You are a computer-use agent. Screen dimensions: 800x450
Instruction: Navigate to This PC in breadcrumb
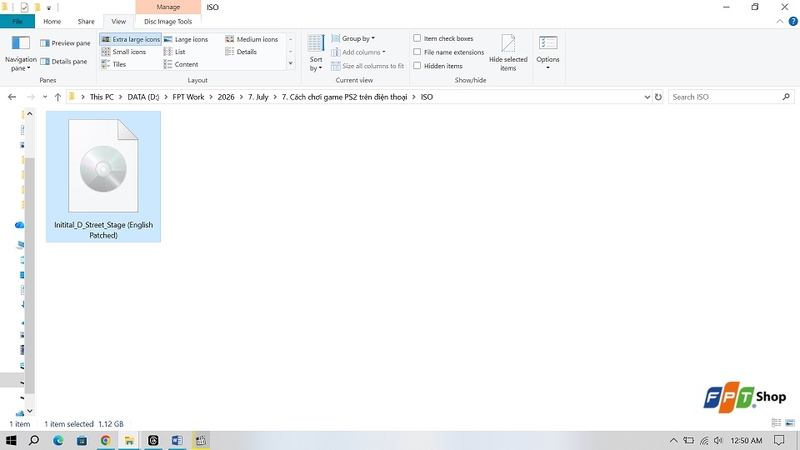point(102,97)
